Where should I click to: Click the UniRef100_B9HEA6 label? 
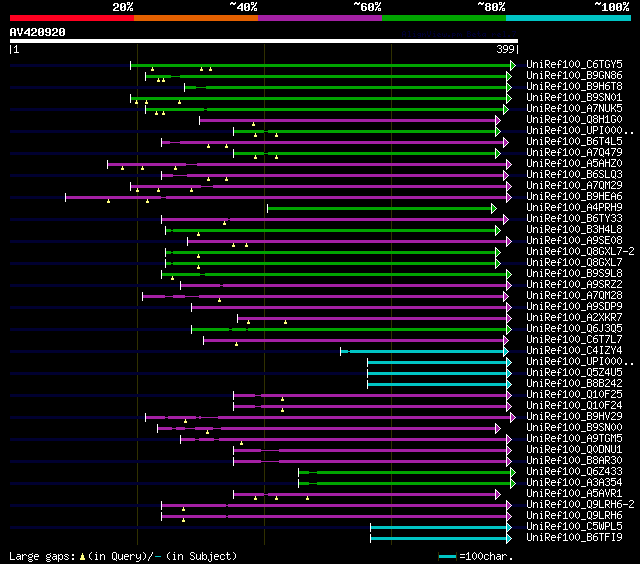coord(574,197)
